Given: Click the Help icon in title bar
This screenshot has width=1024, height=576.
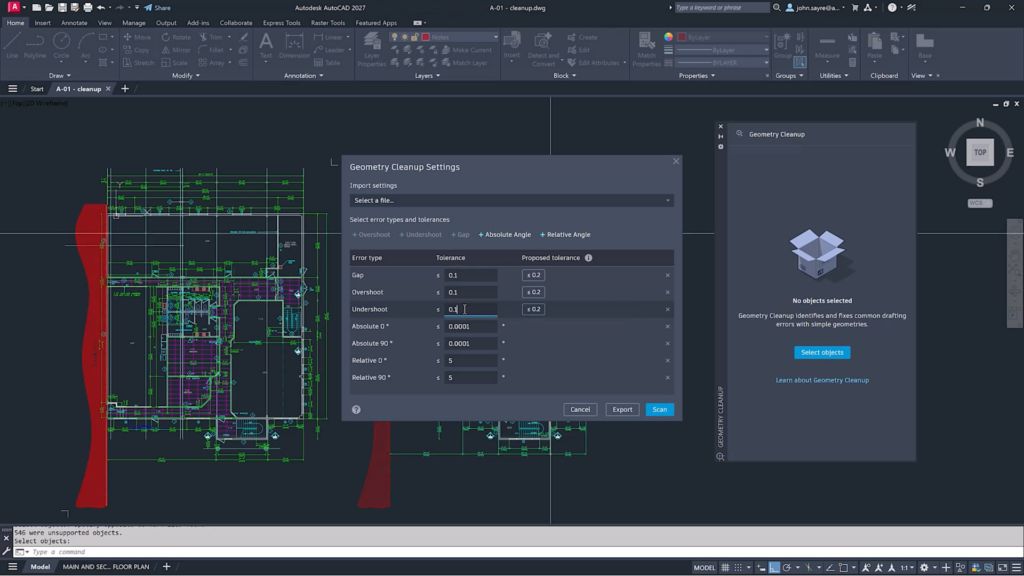Looking at the screenshot, I should point(892,8).
